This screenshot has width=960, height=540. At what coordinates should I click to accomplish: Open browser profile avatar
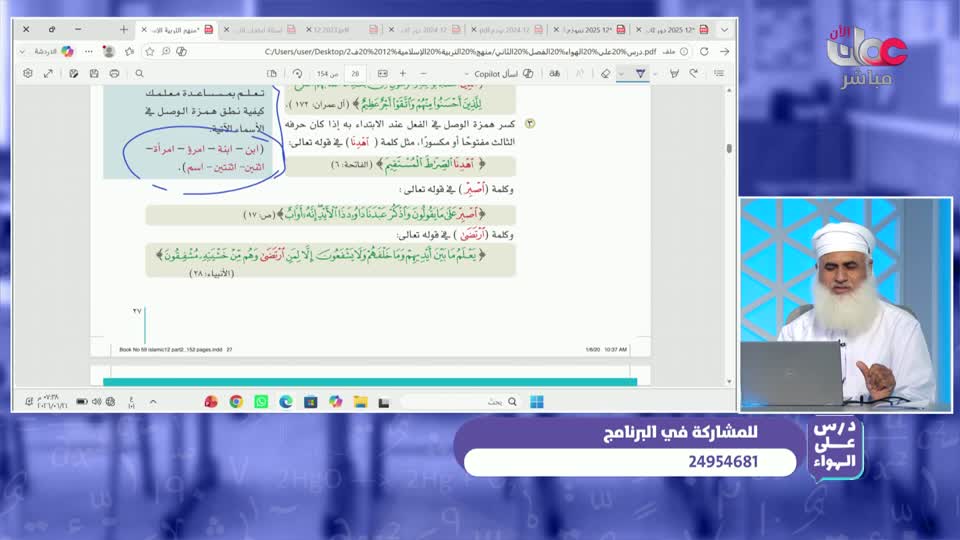click(x=109, y=51)
